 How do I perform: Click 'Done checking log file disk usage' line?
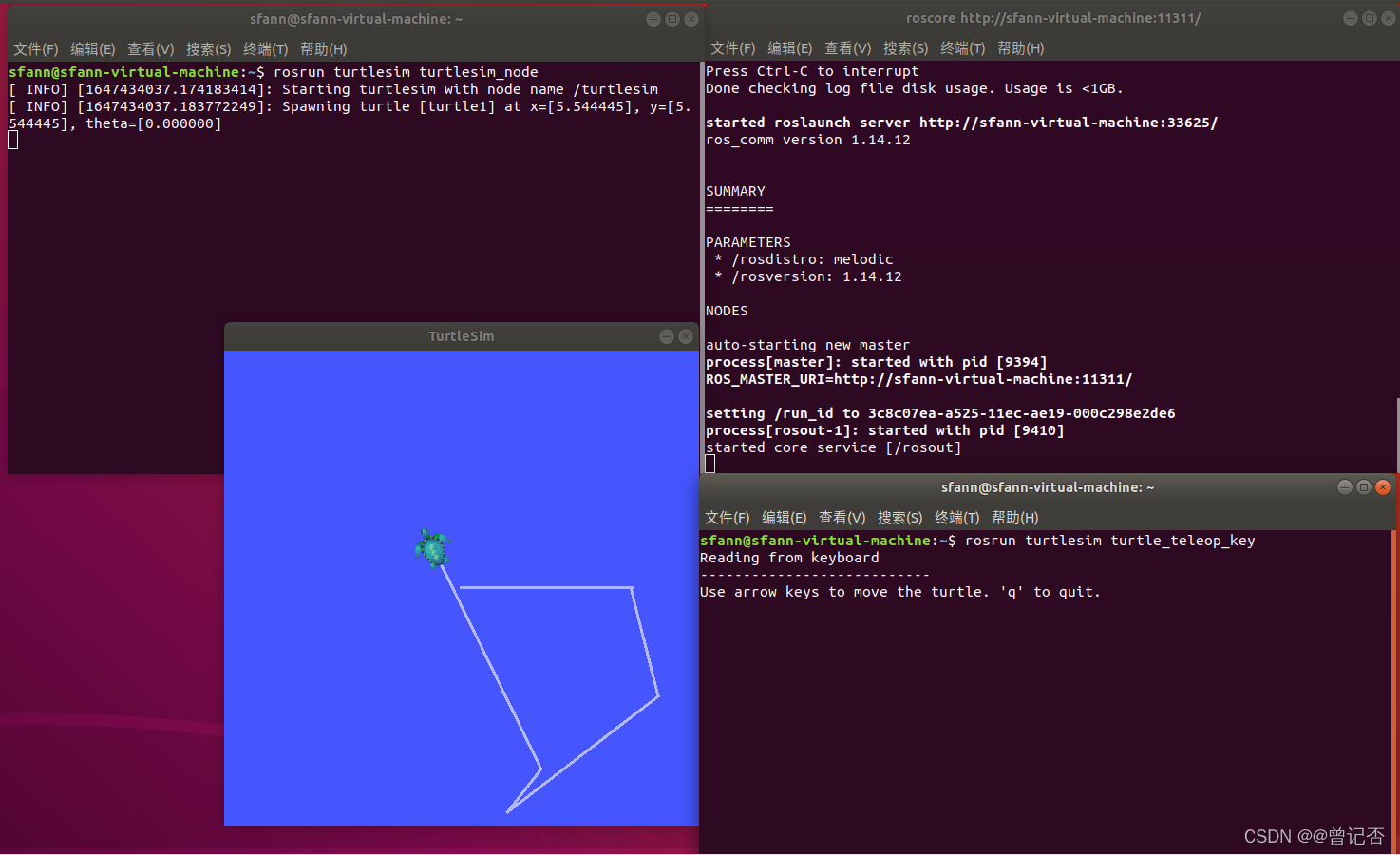pos(914,88)
